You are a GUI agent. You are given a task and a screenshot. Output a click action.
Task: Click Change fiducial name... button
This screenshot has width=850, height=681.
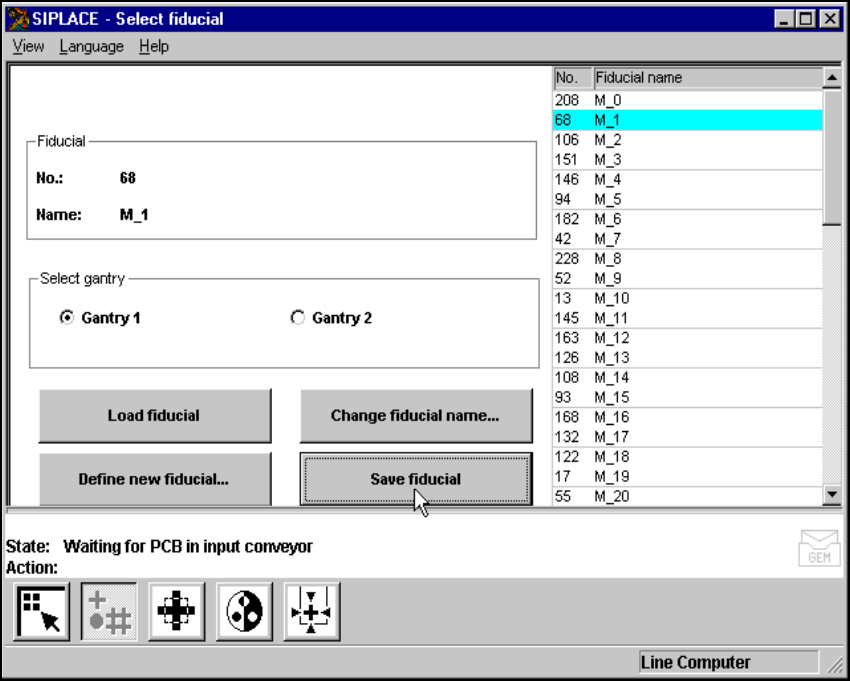coord(416,416)
